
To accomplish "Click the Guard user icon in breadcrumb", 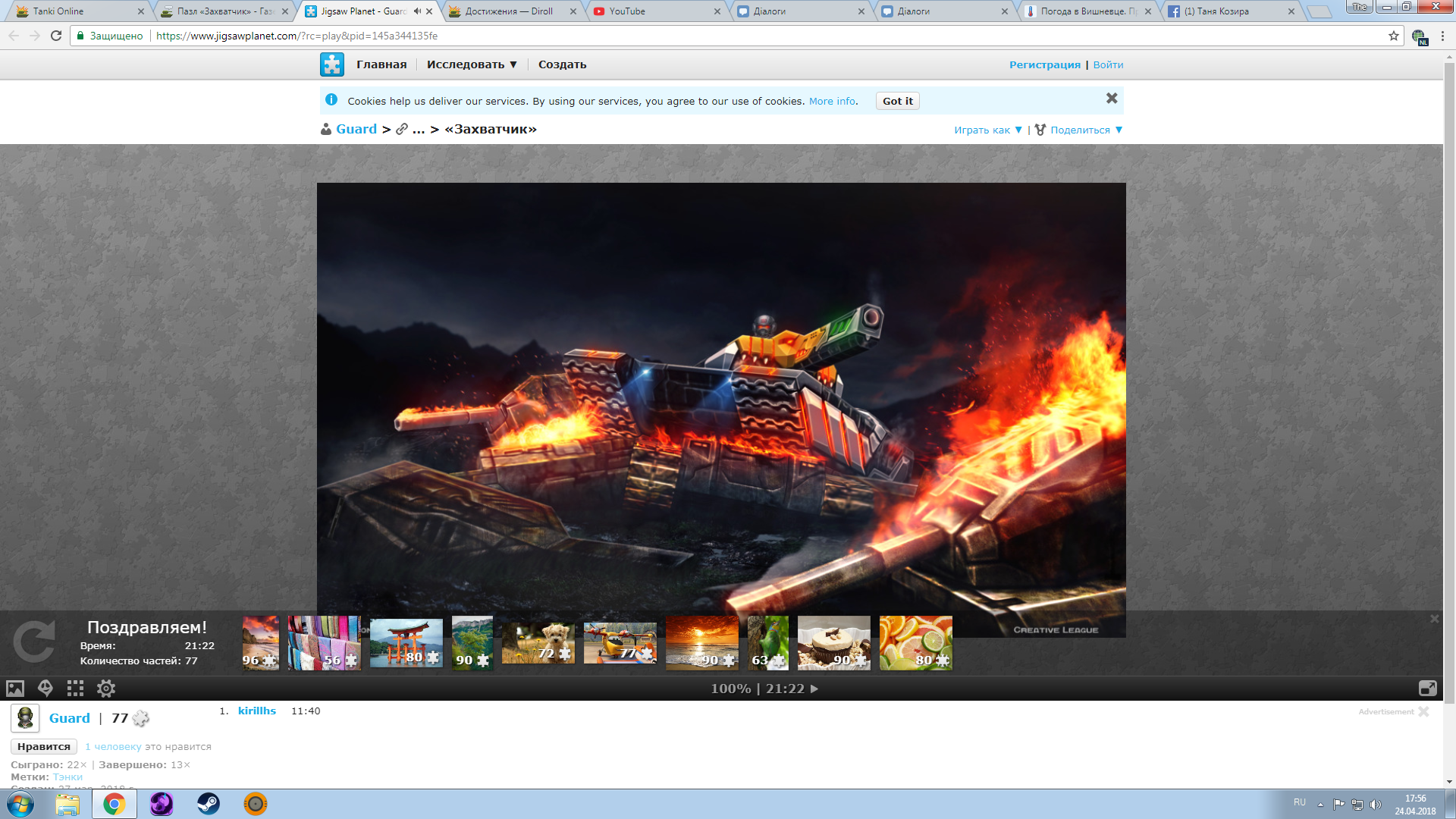I will coord(326,130).
